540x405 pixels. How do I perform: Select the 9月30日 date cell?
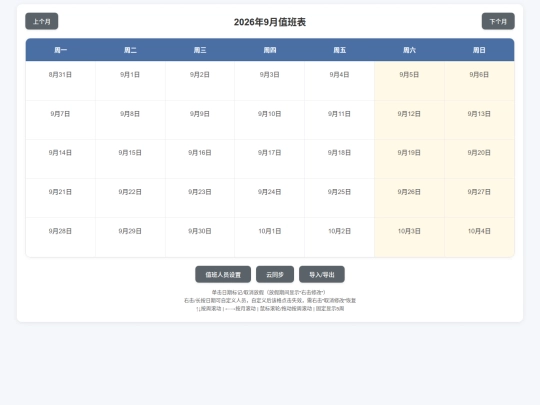[x=200, y=237]
